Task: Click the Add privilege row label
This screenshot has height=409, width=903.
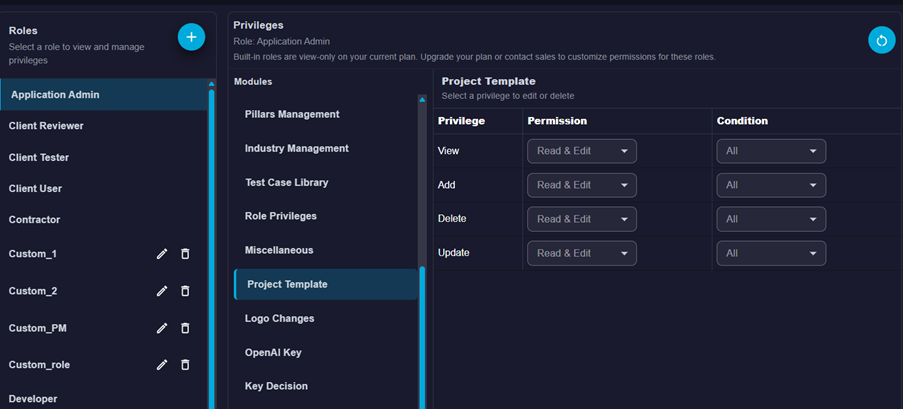Action: 447,185
